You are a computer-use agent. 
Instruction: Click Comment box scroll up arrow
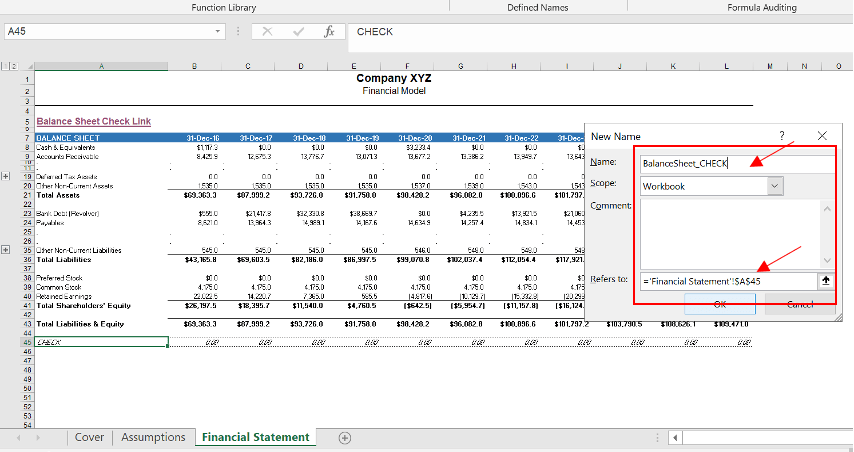[827, 209]
